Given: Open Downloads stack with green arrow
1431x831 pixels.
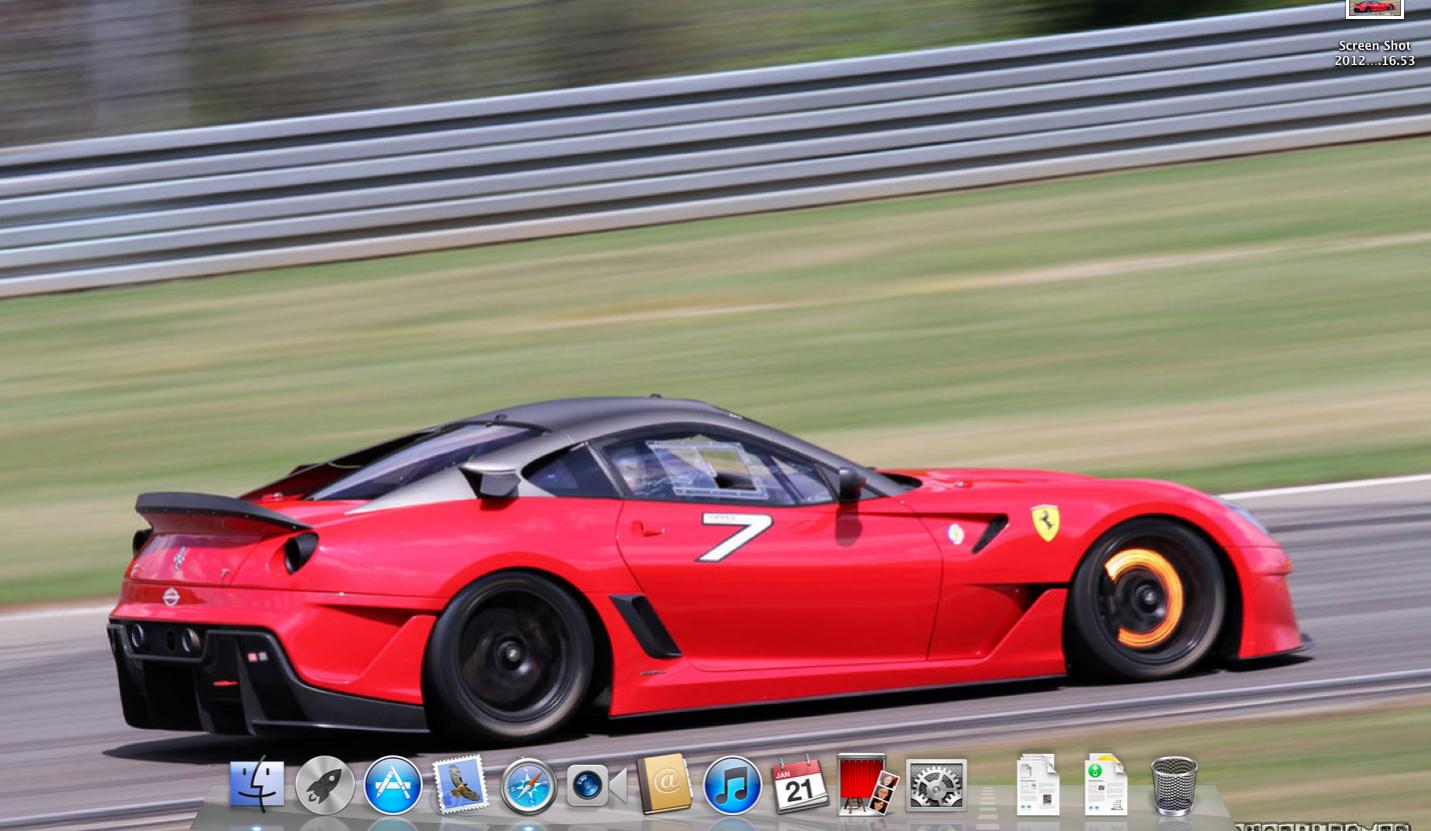Looking at the screenshot, I should 1106,785.
